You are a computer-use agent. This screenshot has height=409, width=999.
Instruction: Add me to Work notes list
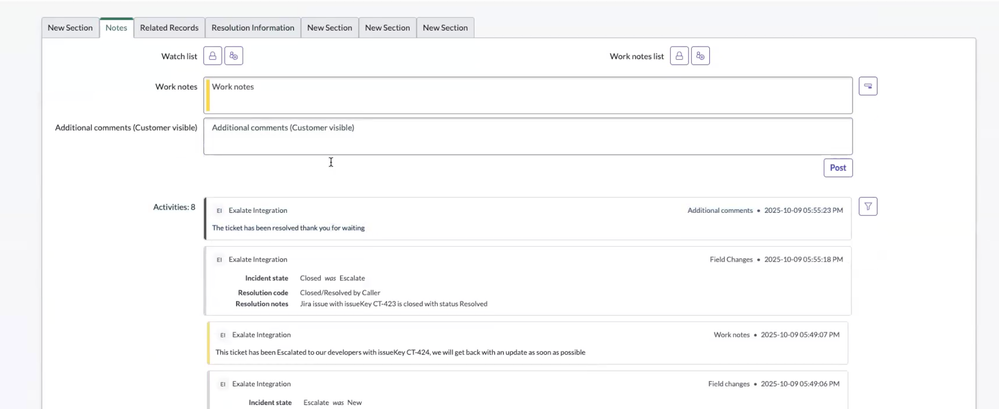(x=701, y=56)
